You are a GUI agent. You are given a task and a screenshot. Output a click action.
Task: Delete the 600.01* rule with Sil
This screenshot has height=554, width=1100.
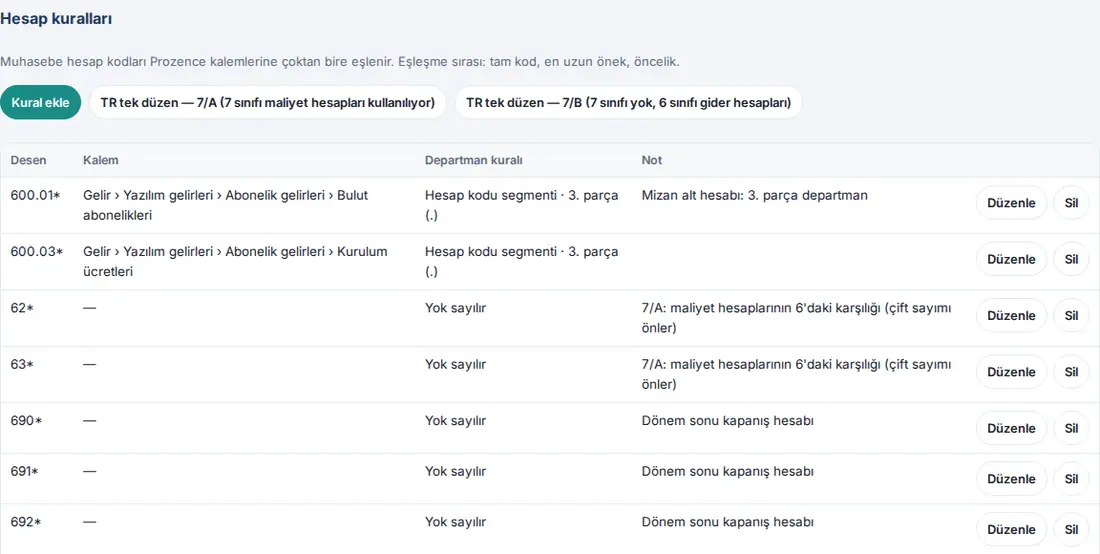pos(1071,203)
